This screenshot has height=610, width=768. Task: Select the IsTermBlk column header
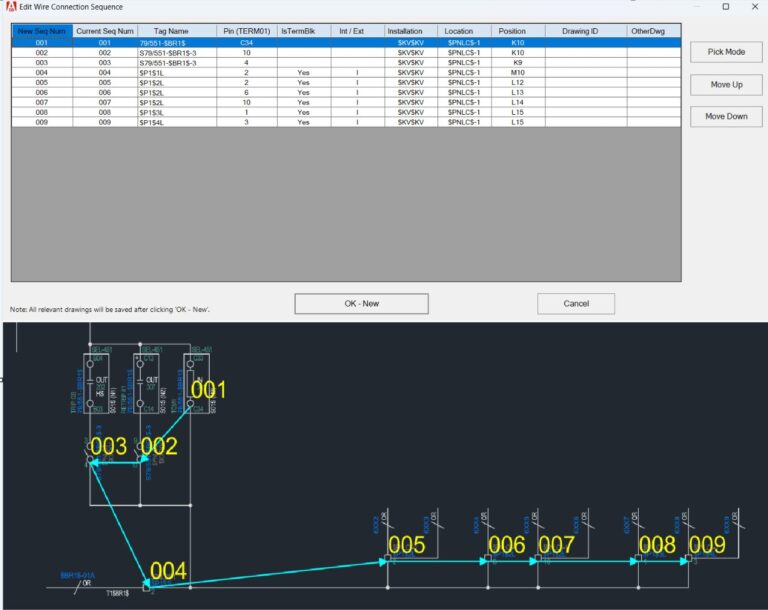303,31
